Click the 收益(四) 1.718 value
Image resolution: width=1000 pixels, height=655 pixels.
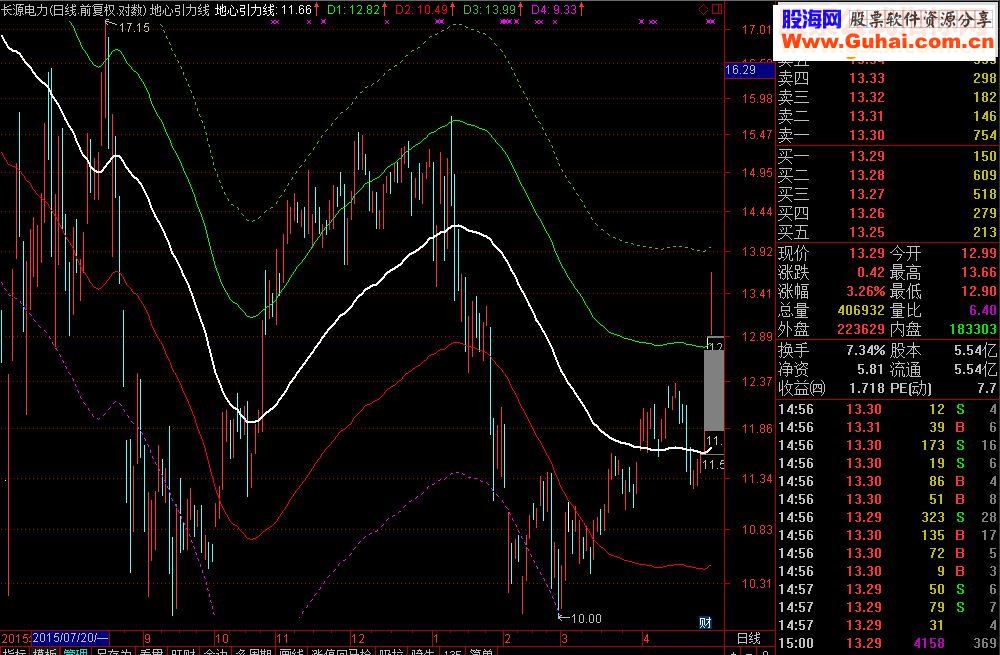867,388
